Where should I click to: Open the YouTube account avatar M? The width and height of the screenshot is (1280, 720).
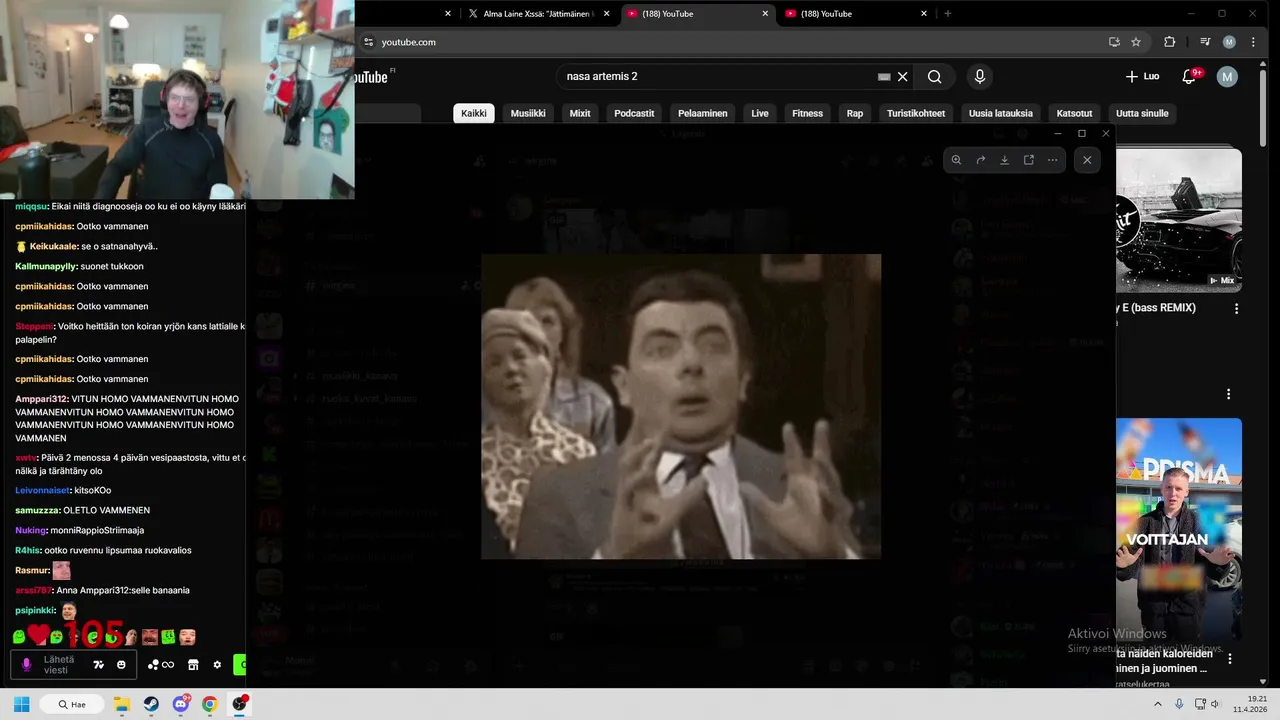coord(1227,77)
